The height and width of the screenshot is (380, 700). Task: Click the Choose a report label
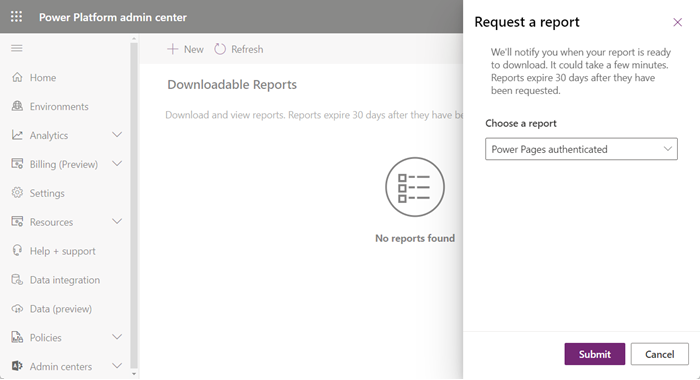[521, 124]
